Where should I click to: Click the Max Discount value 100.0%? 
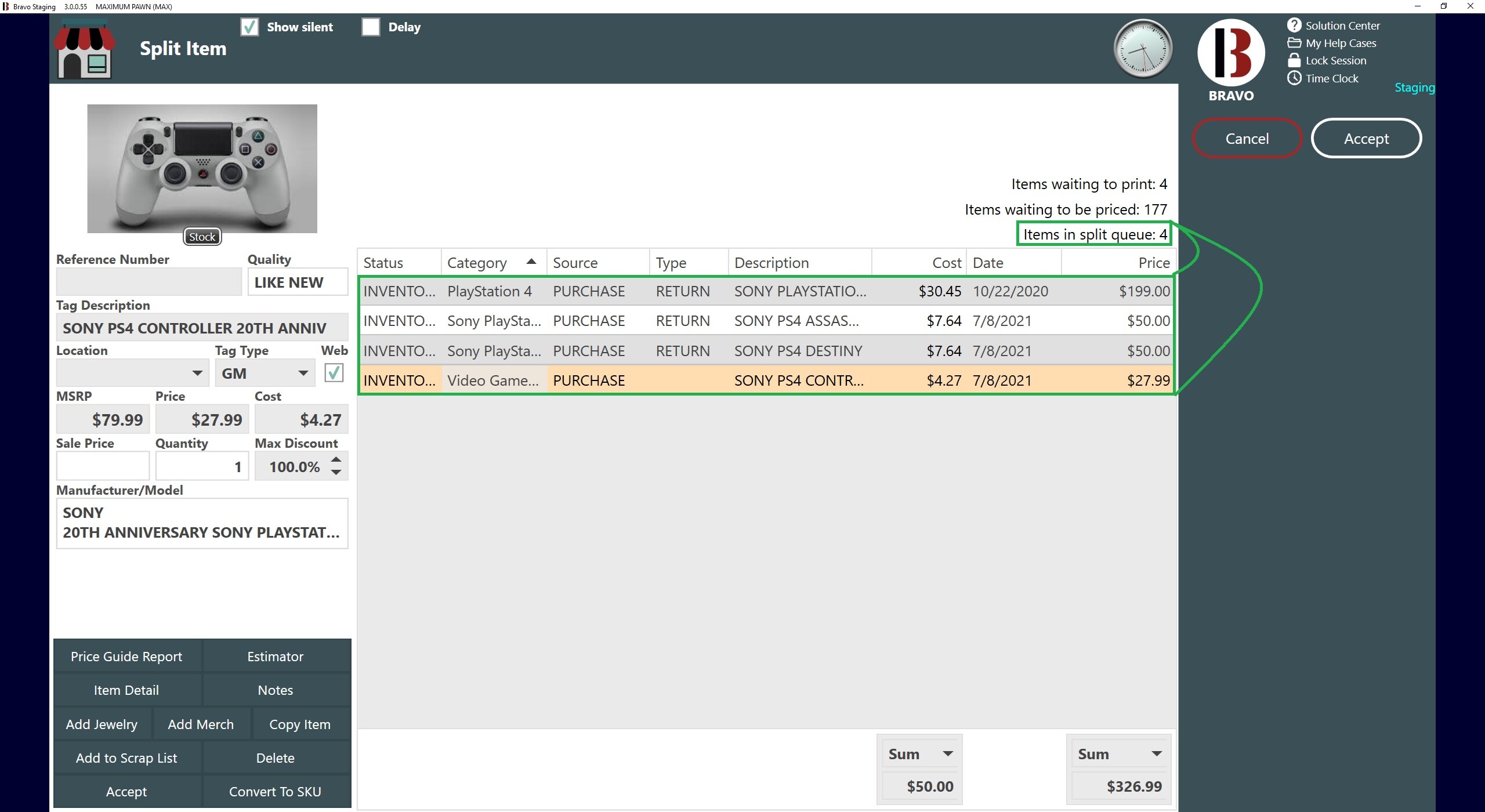(x=295, y=466)
